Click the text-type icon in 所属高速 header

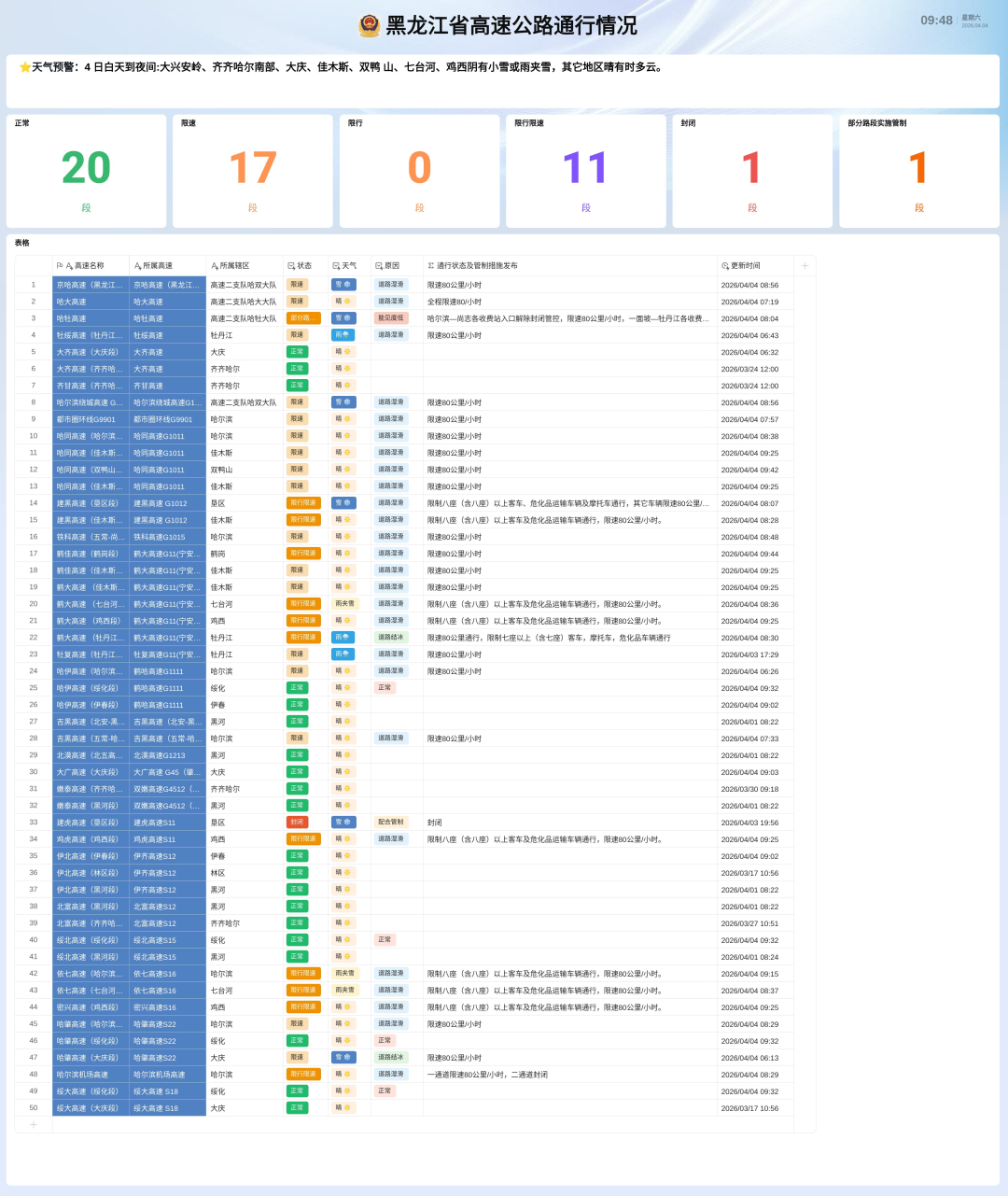137,266
